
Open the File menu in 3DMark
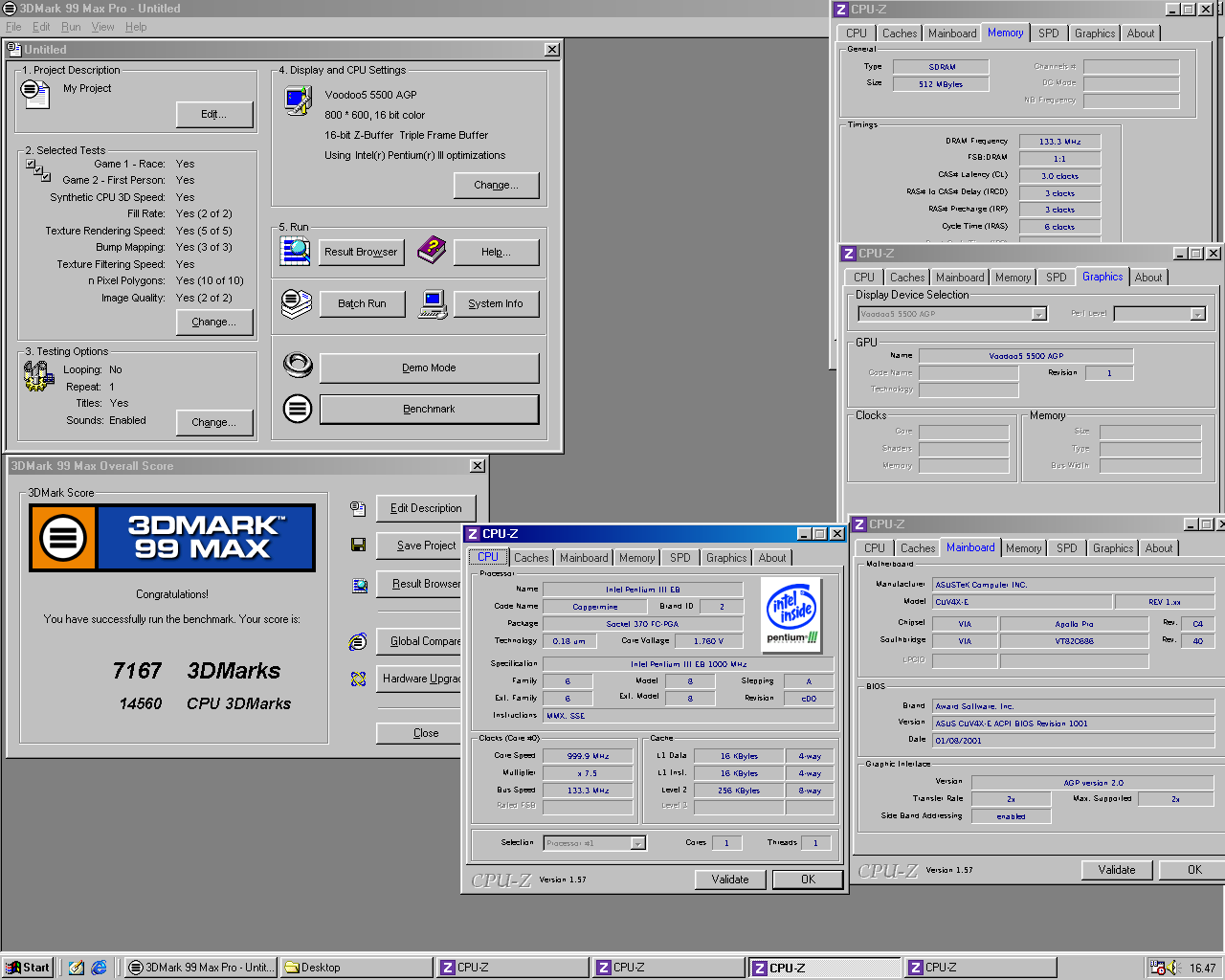pos(13,27)
